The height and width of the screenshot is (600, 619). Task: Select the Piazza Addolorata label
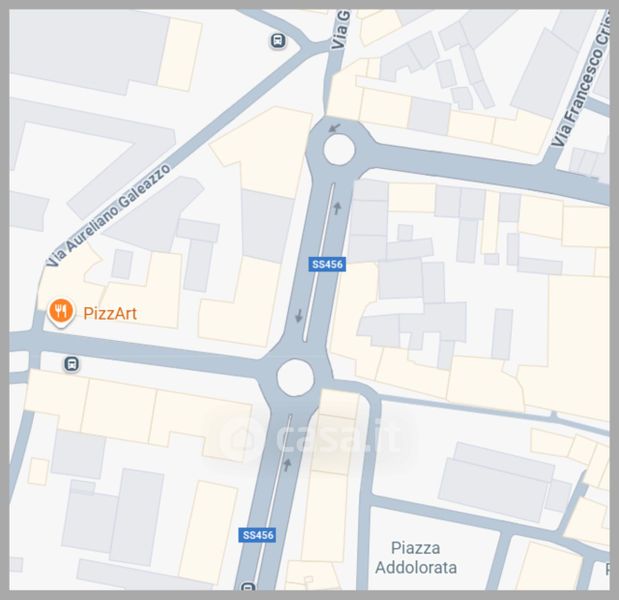pos(416,558)
